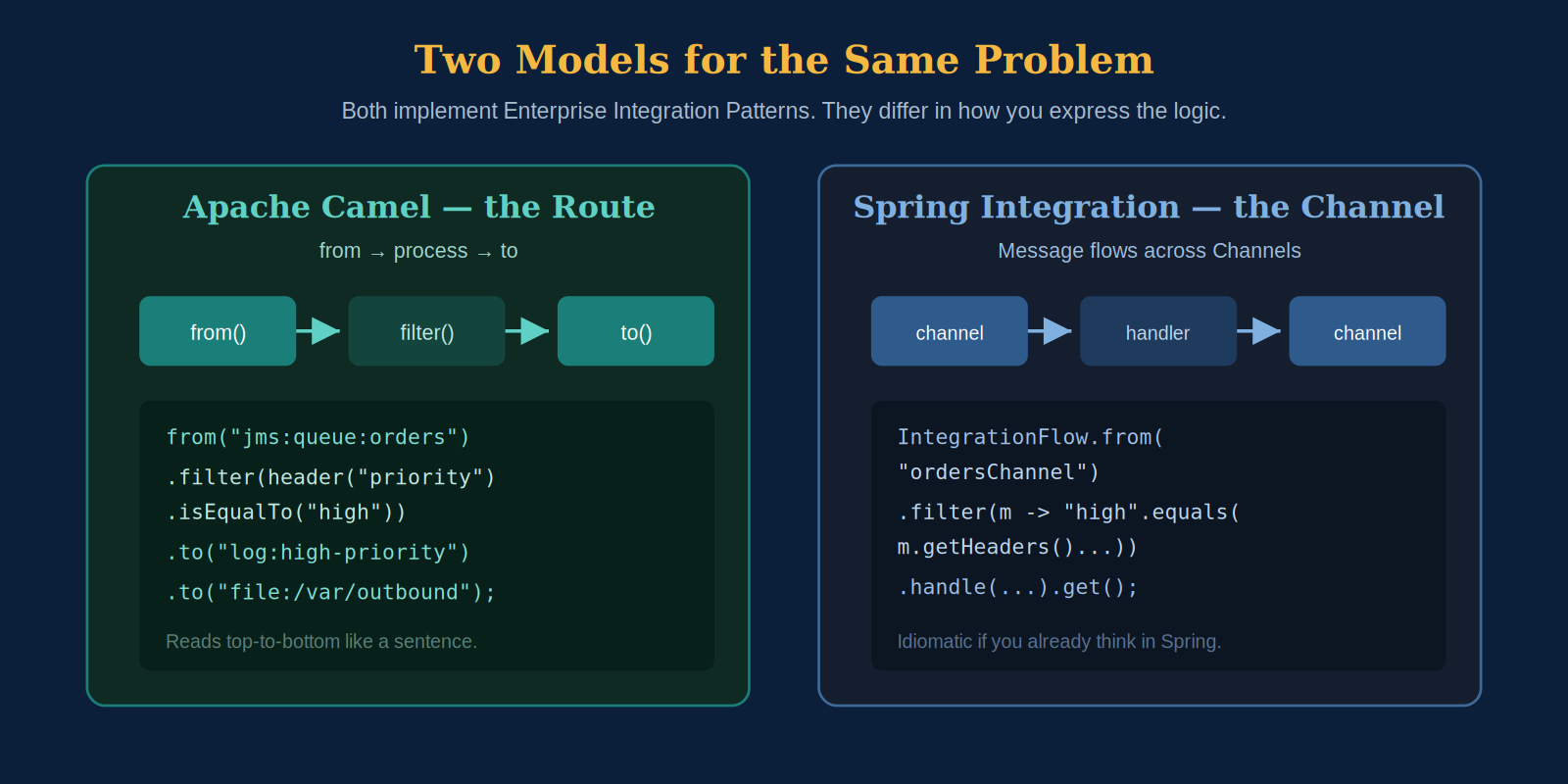Click code line .to("log:high-priority")
Image resolution: width=1568 pixels, height=784 pixels.
pyautogui.click(x=318, y=553)
